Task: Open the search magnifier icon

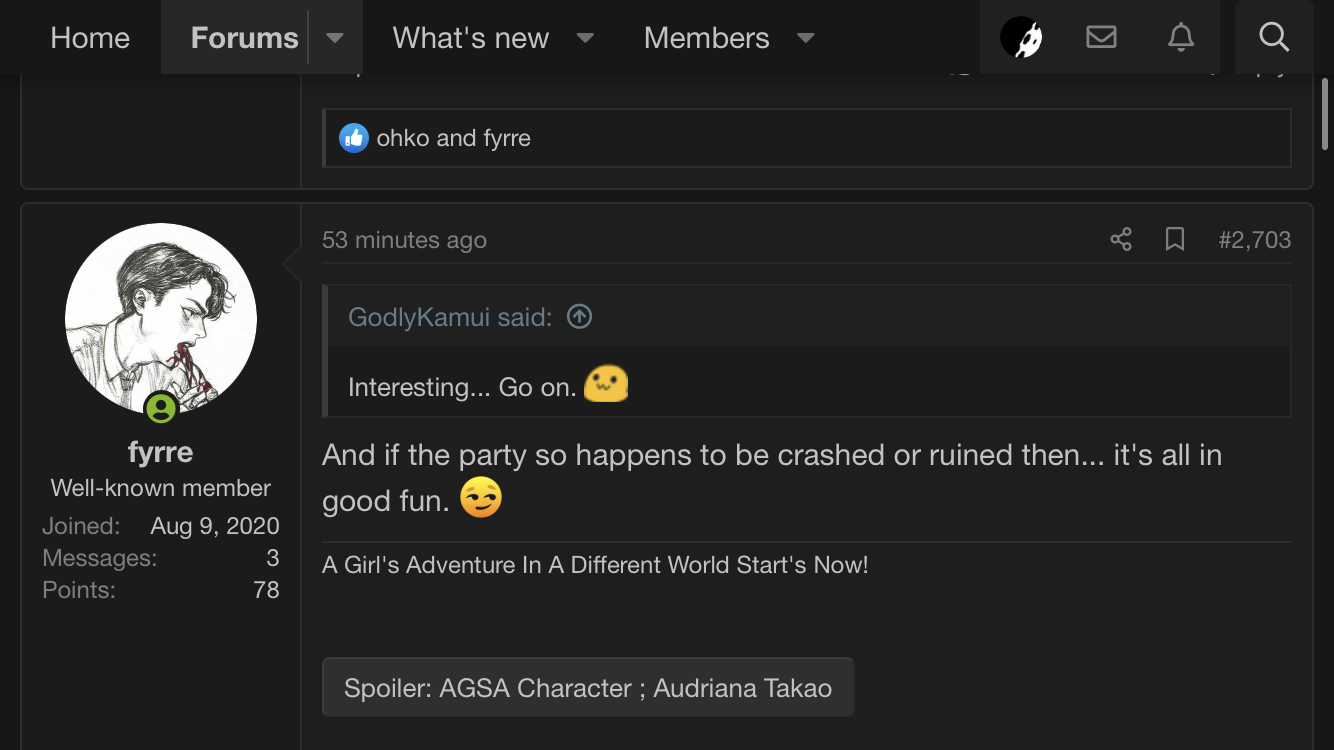Action: coord(1273,38)
